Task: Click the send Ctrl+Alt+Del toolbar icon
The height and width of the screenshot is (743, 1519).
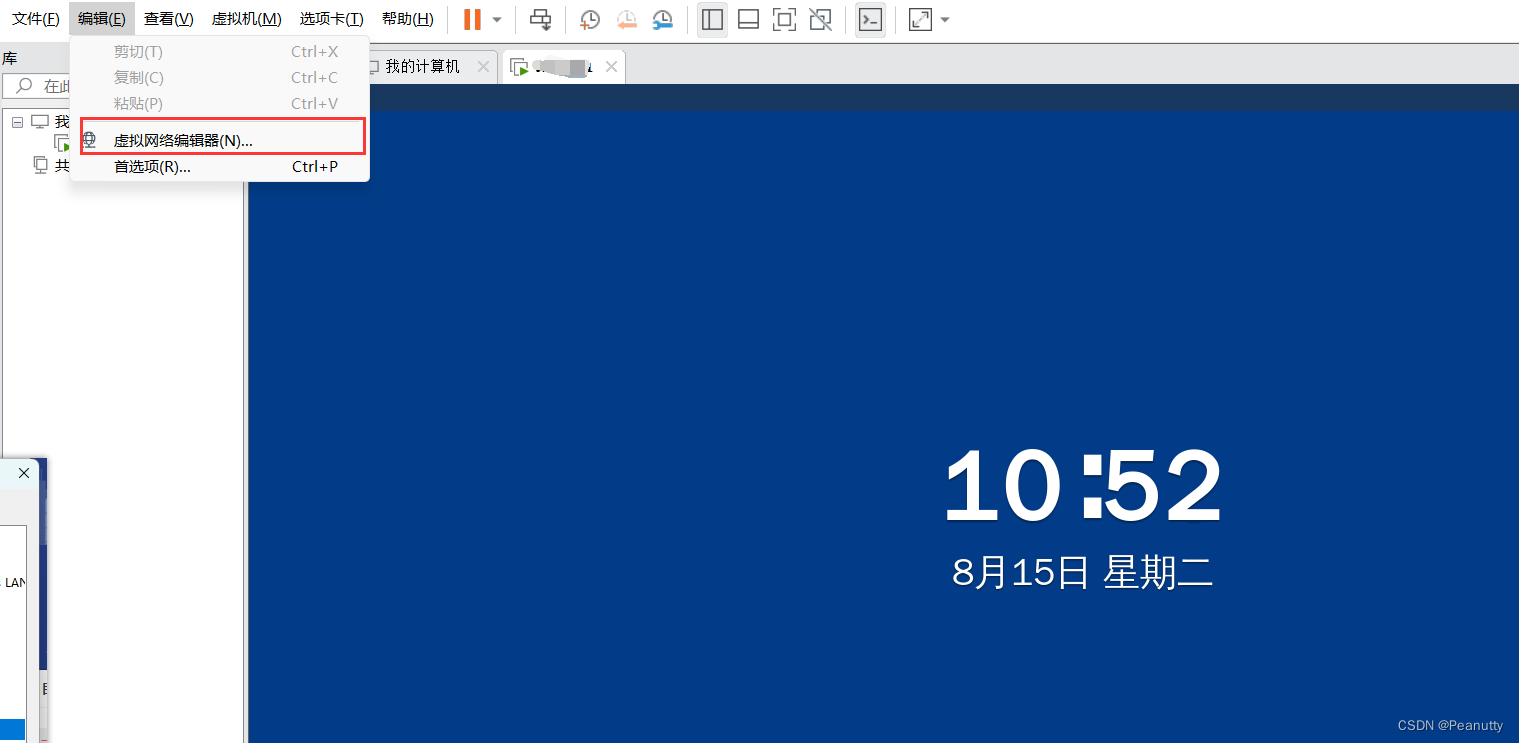Action: tap(540, 19)
